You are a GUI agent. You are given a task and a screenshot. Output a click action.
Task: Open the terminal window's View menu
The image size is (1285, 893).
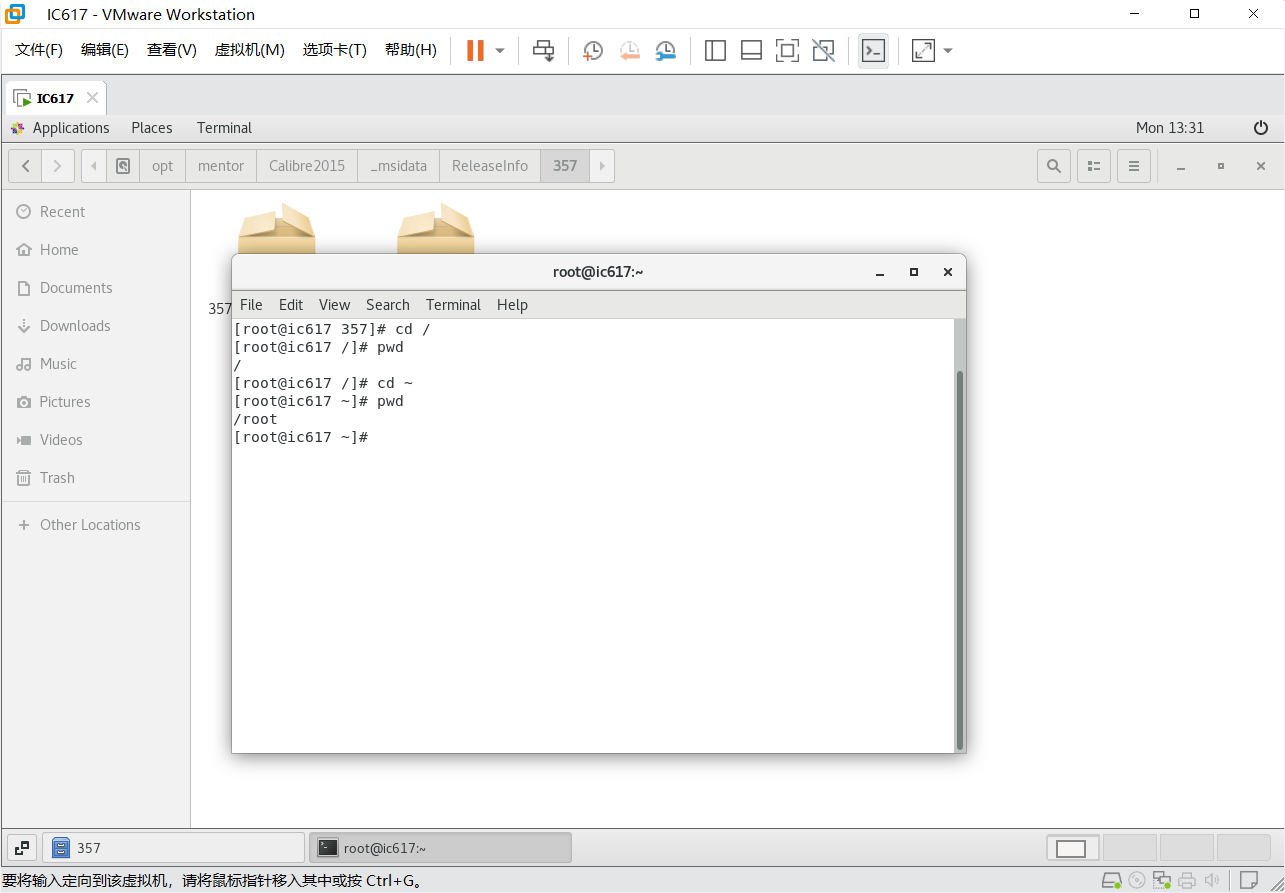coord(334,305)
